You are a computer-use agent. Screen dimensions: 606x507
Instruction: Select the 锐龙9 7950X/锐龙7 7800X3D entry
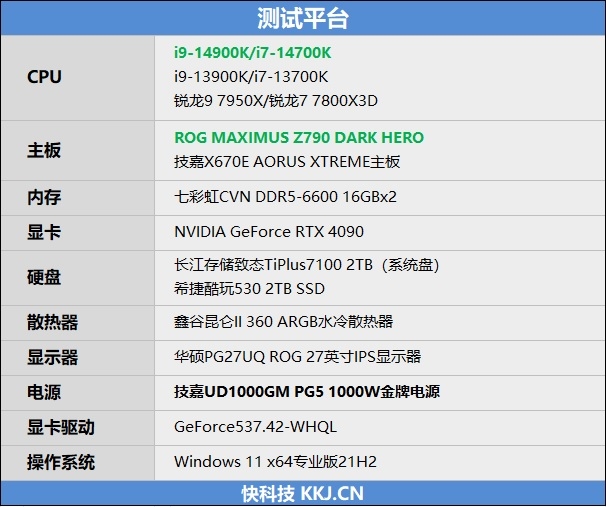point(276,100)
